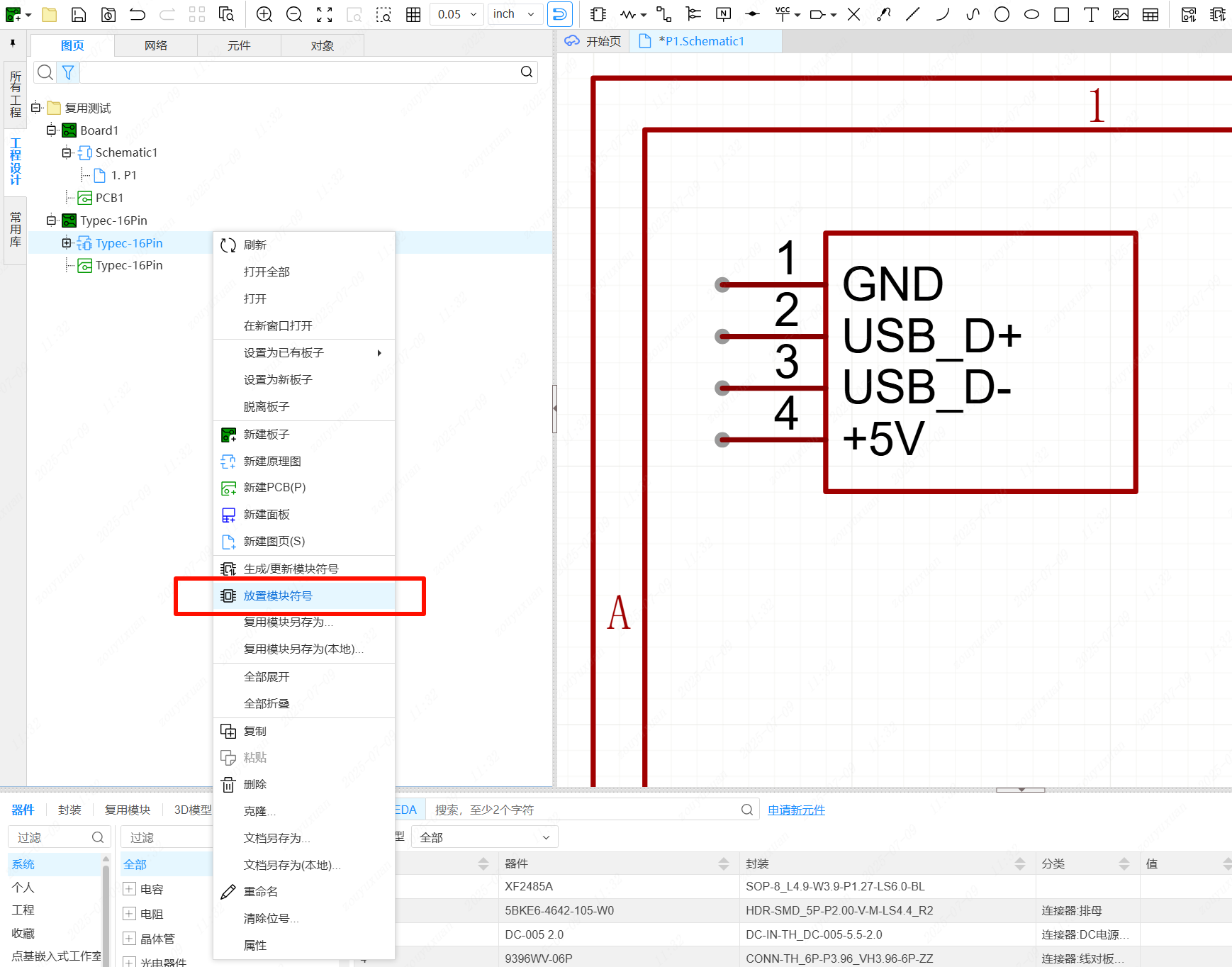Click the zoom in magnifier icon
Viewport: 1232px width, 967px height.
pos(264,14)
